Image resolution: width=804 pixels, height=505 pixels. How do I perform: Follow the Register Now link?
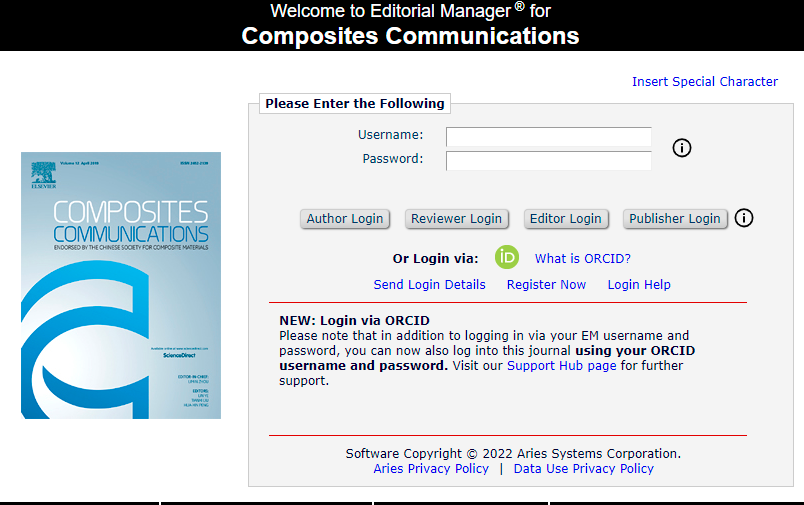pos(546,285)
